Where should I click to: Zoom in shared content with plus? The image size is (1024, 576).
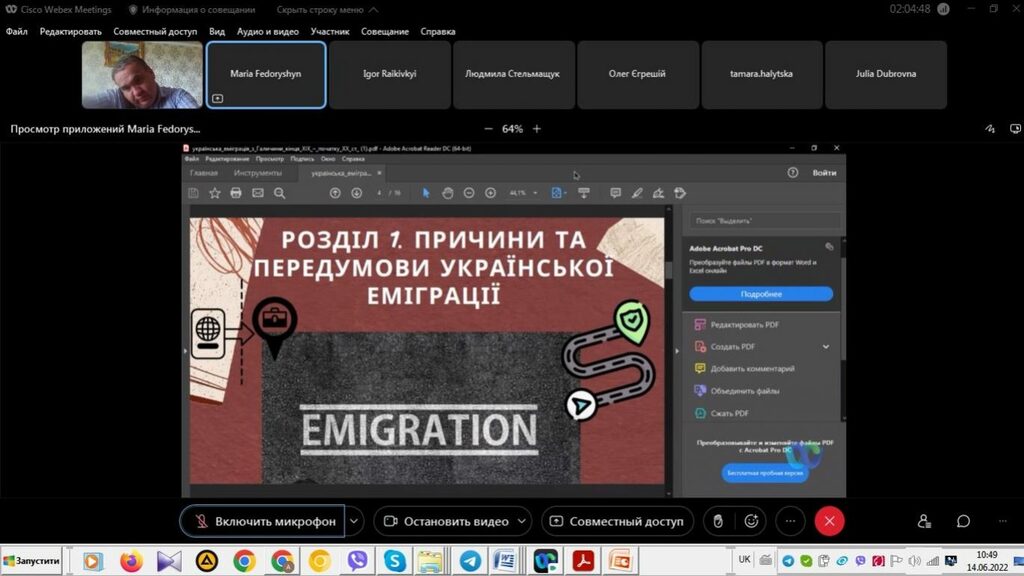[537, 129]
